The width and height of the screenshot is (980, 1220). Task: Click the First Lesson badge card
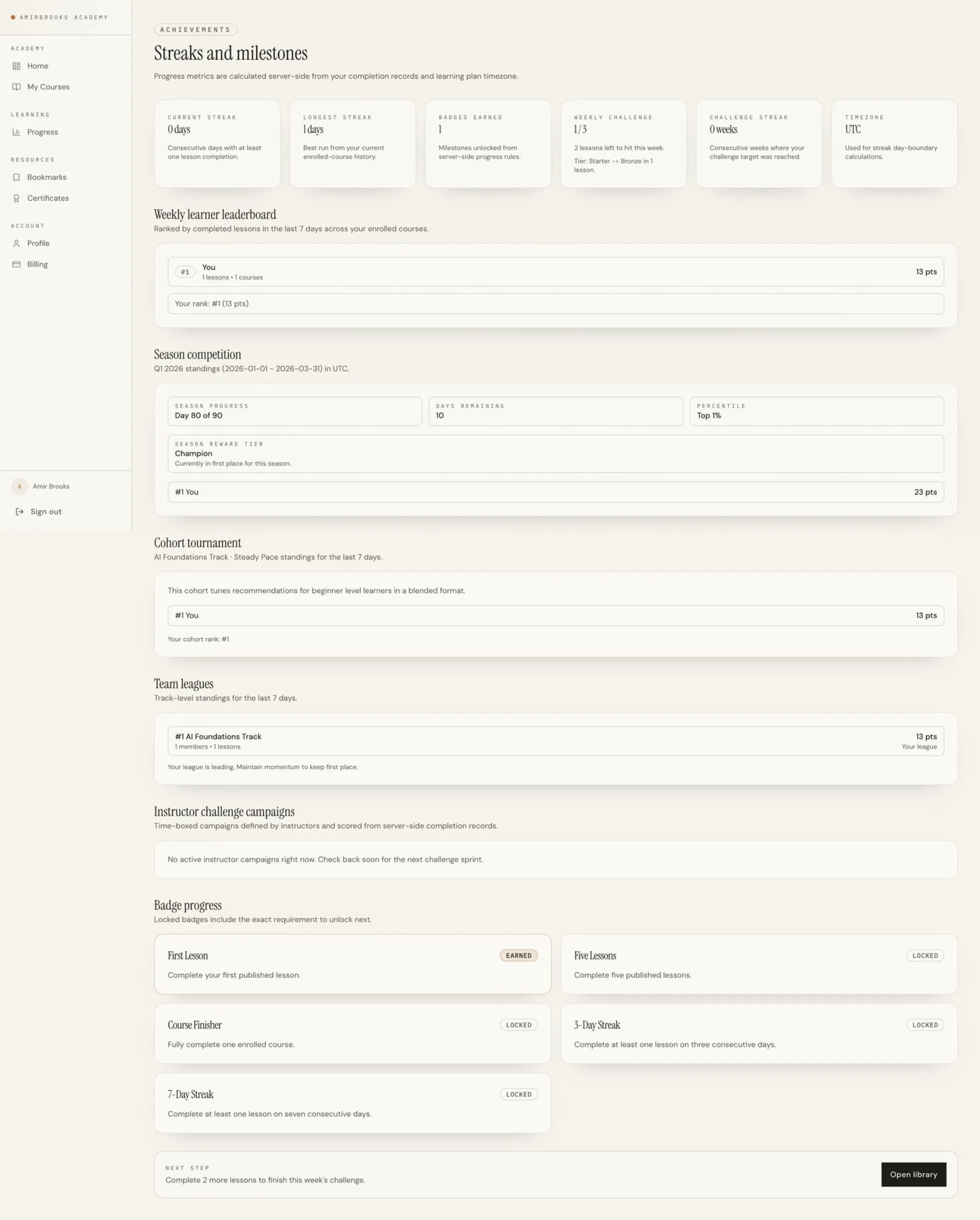(x=353, y=964)
